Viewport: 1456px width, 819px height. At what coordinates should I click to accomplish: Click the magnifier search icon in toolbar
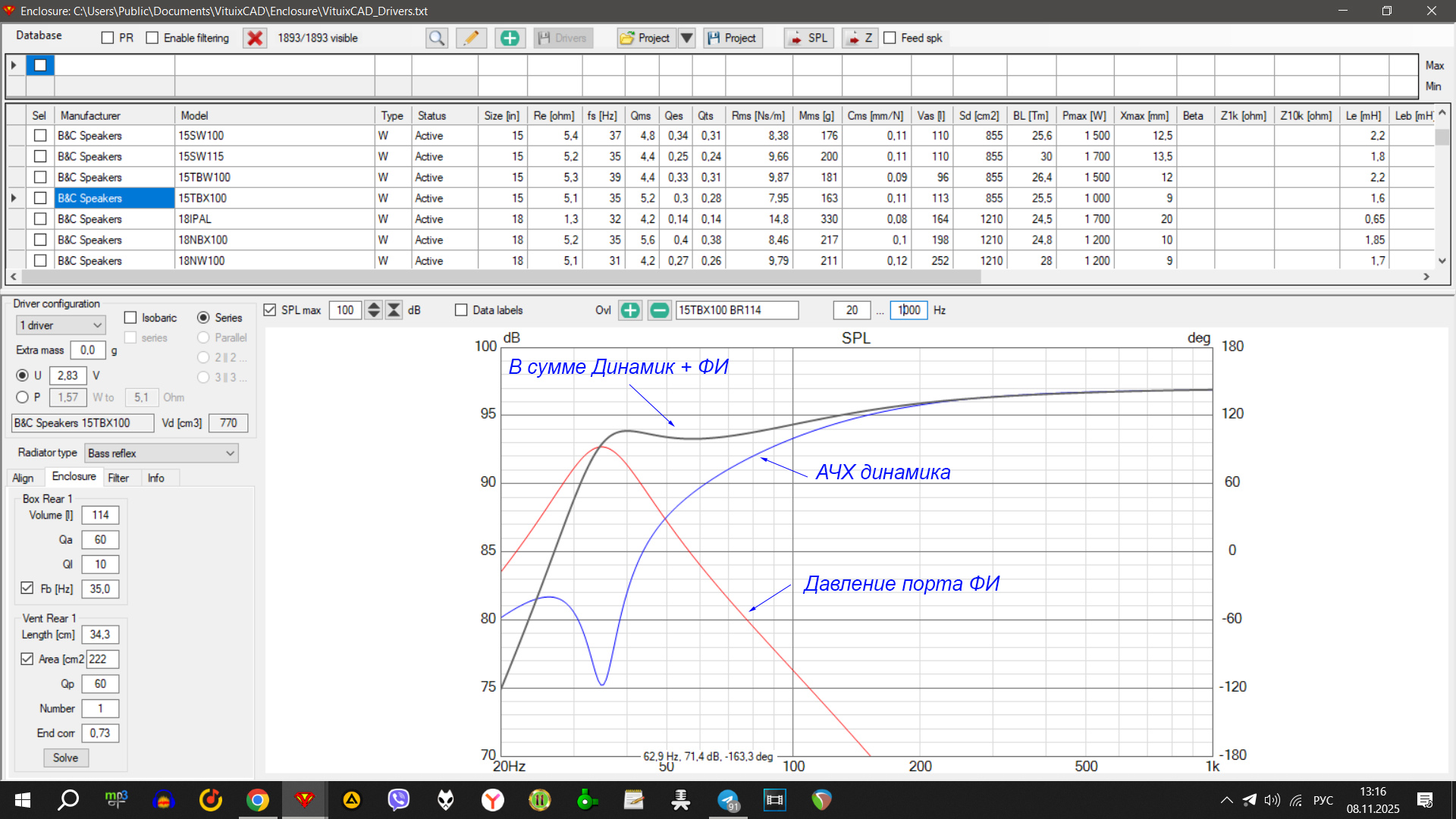436,38
